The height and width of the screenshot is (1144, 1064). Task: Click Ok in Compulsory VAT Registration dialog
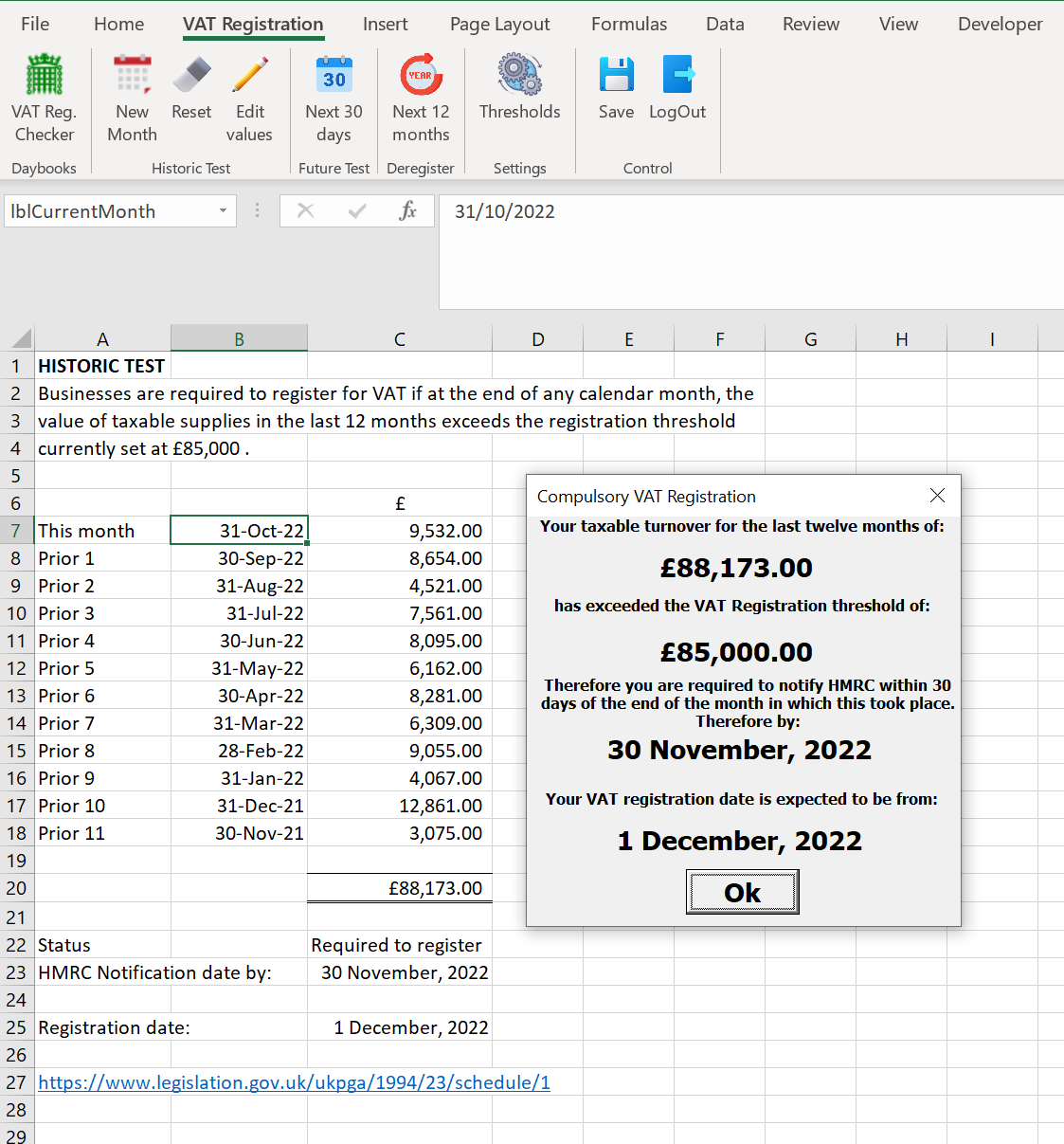(743, 892)
